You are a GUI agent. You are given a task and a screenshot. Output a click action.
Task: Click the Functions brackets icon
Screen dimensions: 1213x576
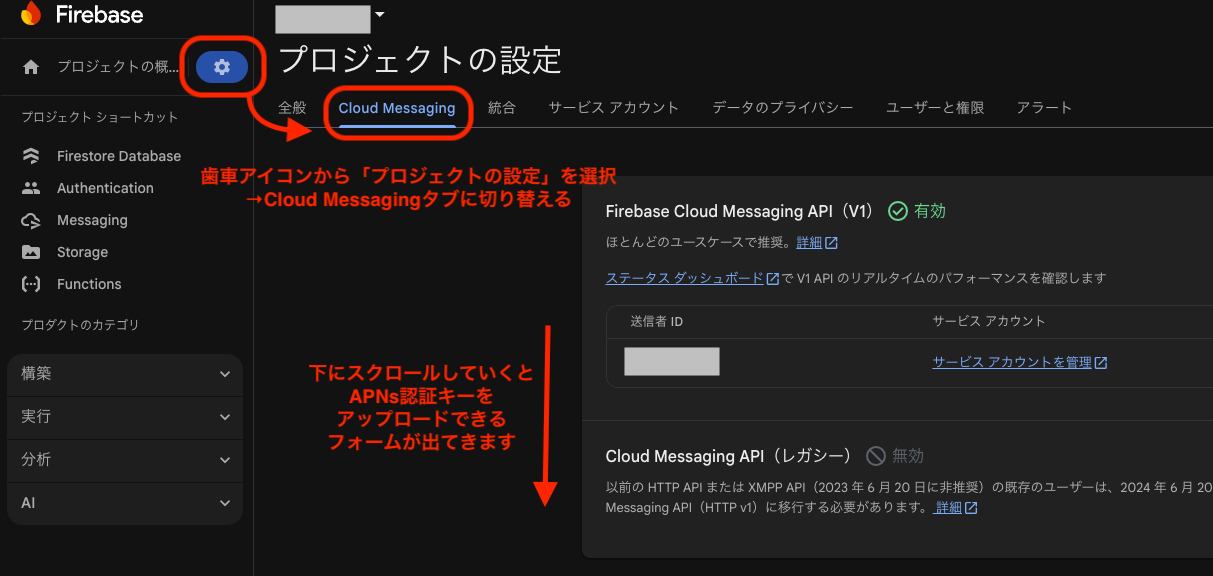tap(31, 284)
